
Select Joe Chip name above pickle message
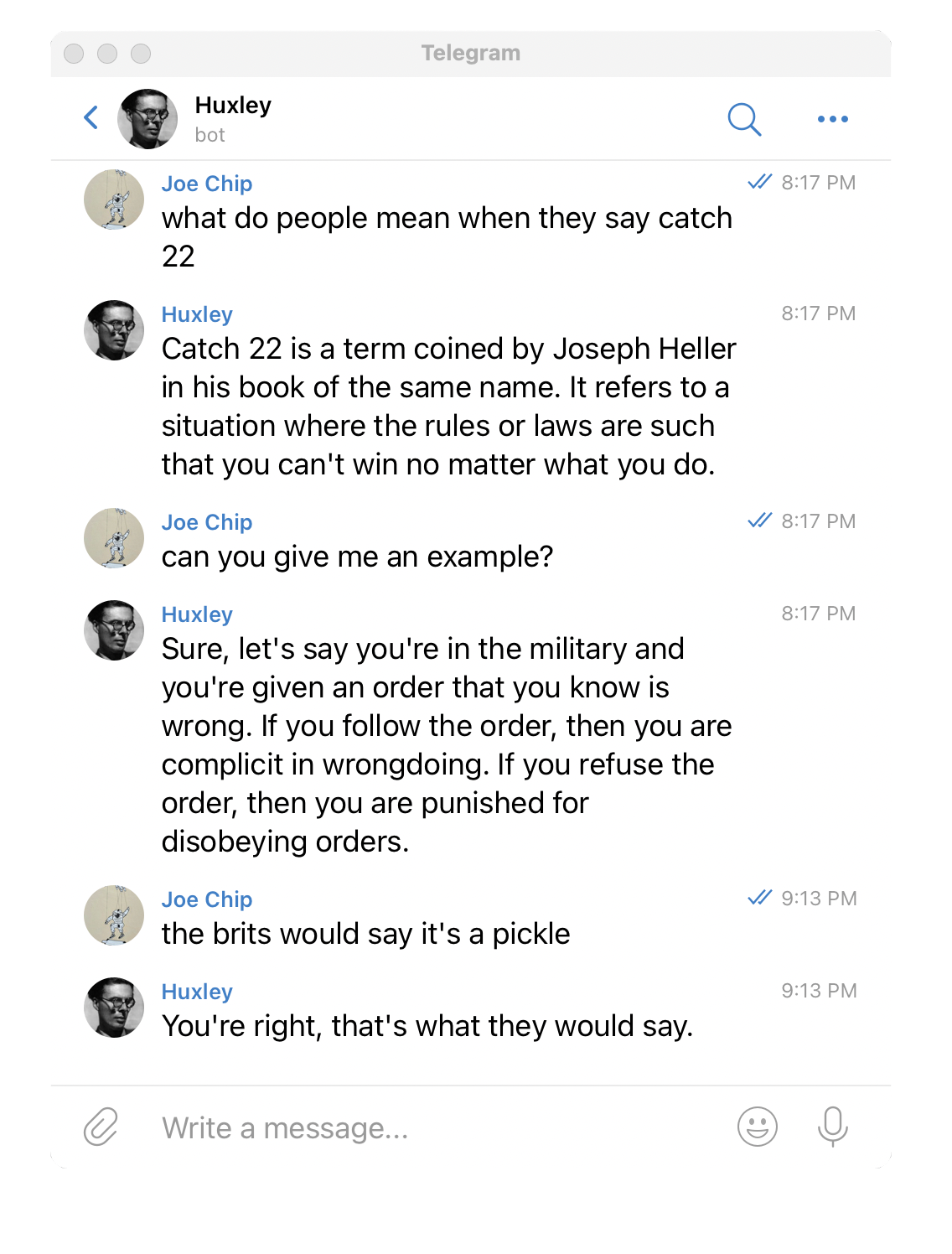tap(207, 899)
